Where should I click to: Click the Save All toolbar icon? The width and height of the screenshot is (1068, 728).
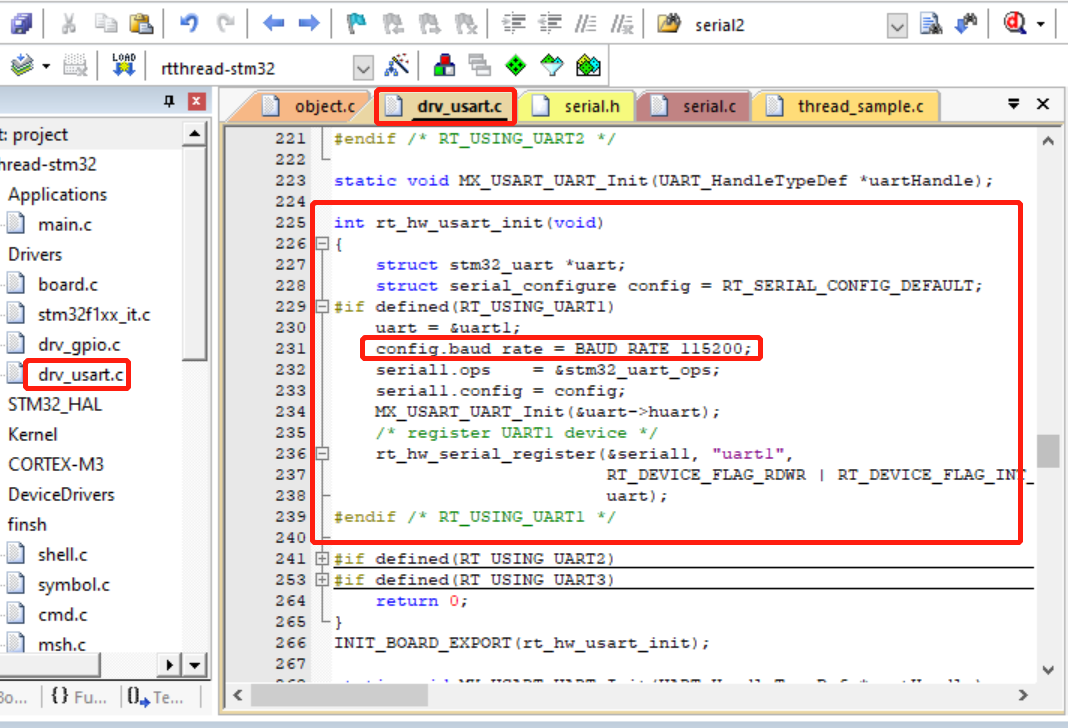[x=22, y=24]
